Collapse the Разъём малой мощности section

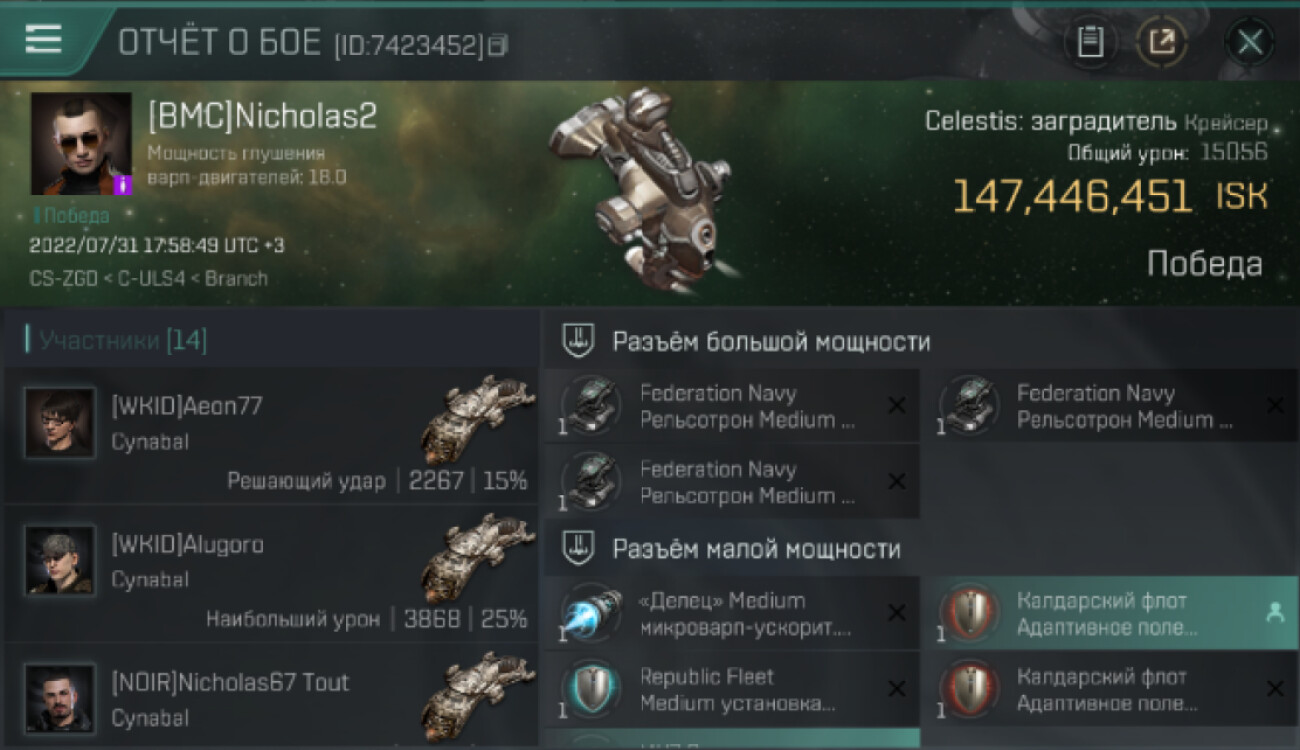click(x=577, y=548)
